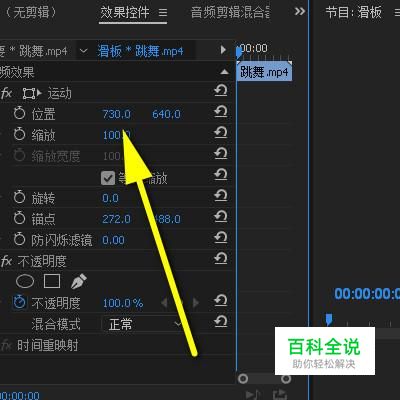Toggle animation stopwatch for 旋转
This screenshot has width=400, height=400.
tap(19, 197)
